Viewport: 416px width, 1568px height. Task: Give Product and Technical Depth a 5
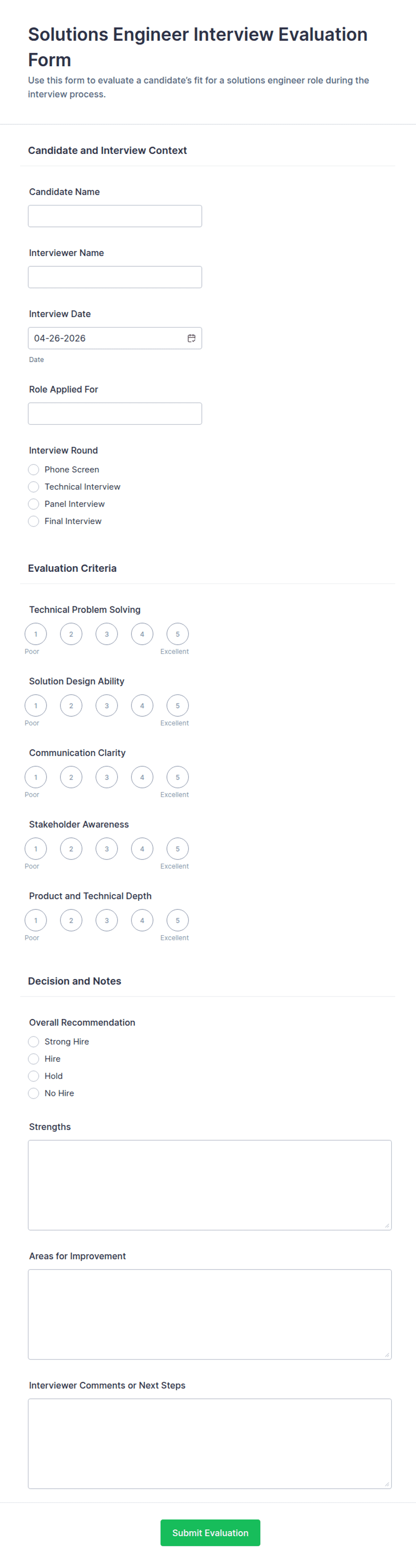pyautogui.click(x=178, y=920)
